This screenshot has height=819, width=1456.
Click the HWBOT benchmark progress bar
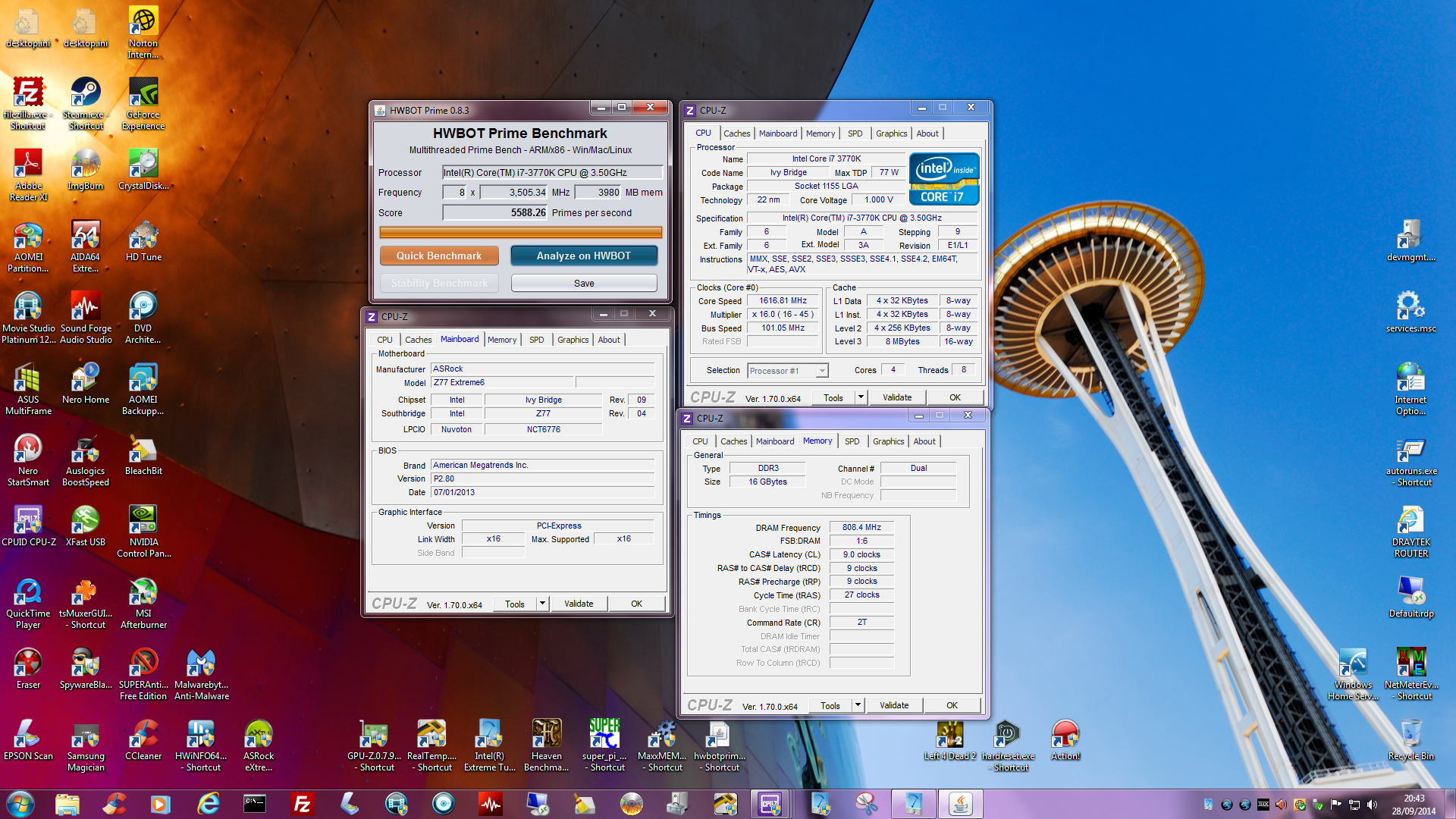click(x=520, y=232)
